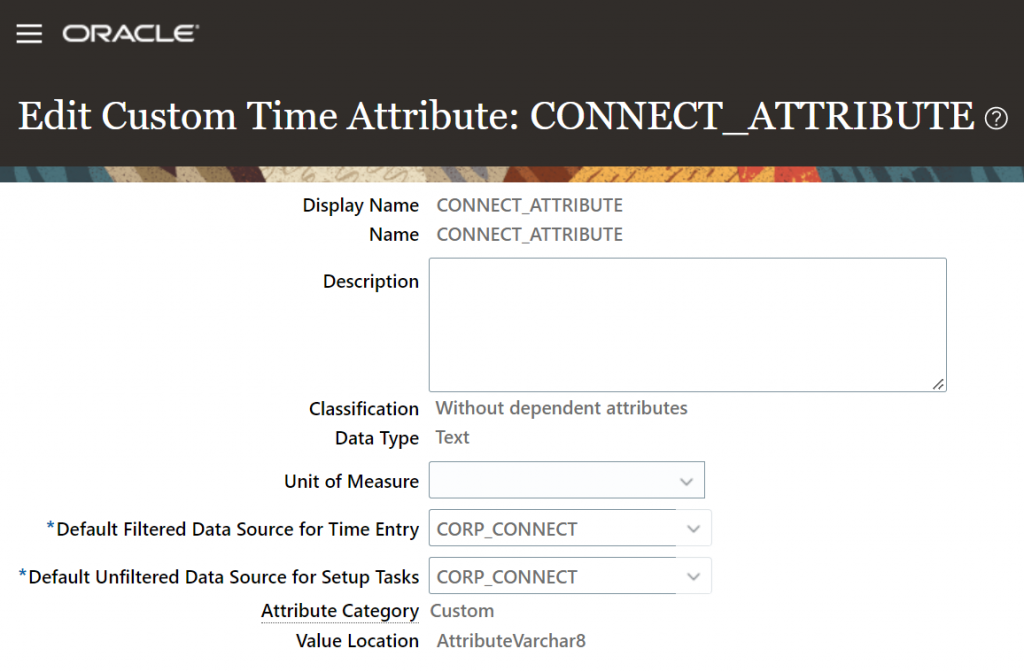
Task: Click the Attribute Category value Custom
Action: [x=461, y=610]
